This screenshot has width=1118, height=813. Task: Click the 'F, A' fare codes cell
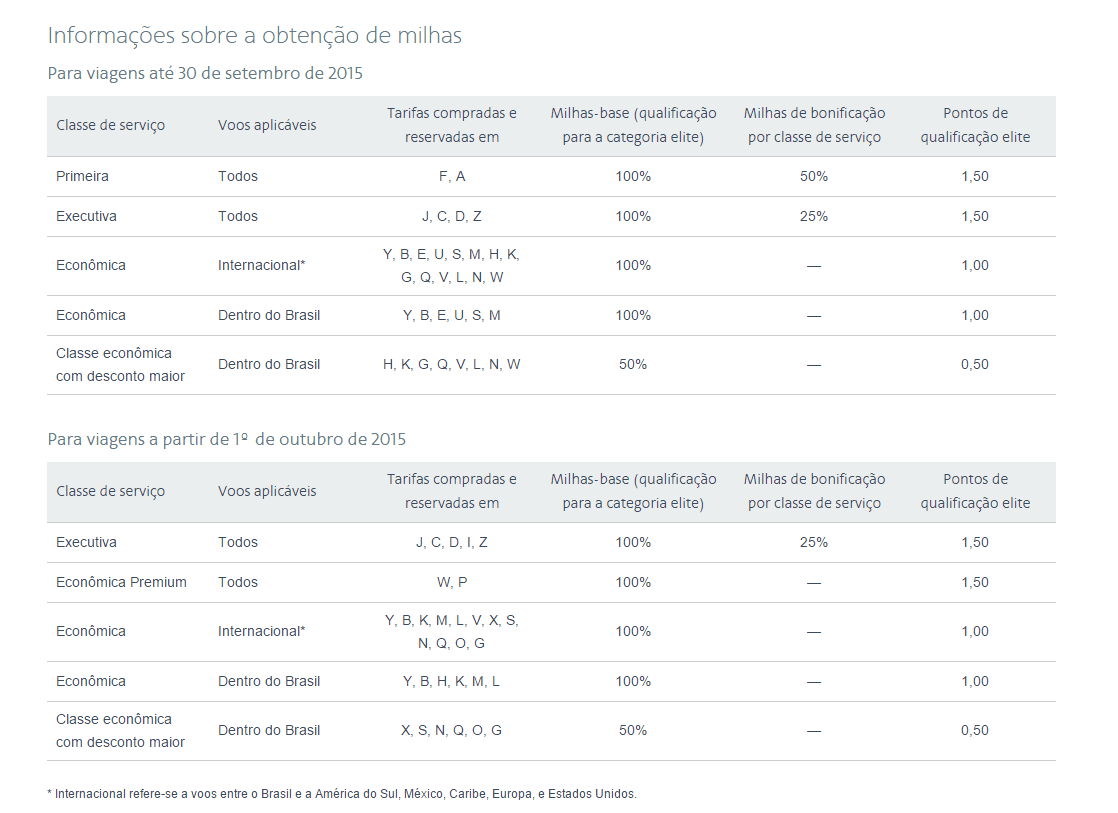[452, 176]
